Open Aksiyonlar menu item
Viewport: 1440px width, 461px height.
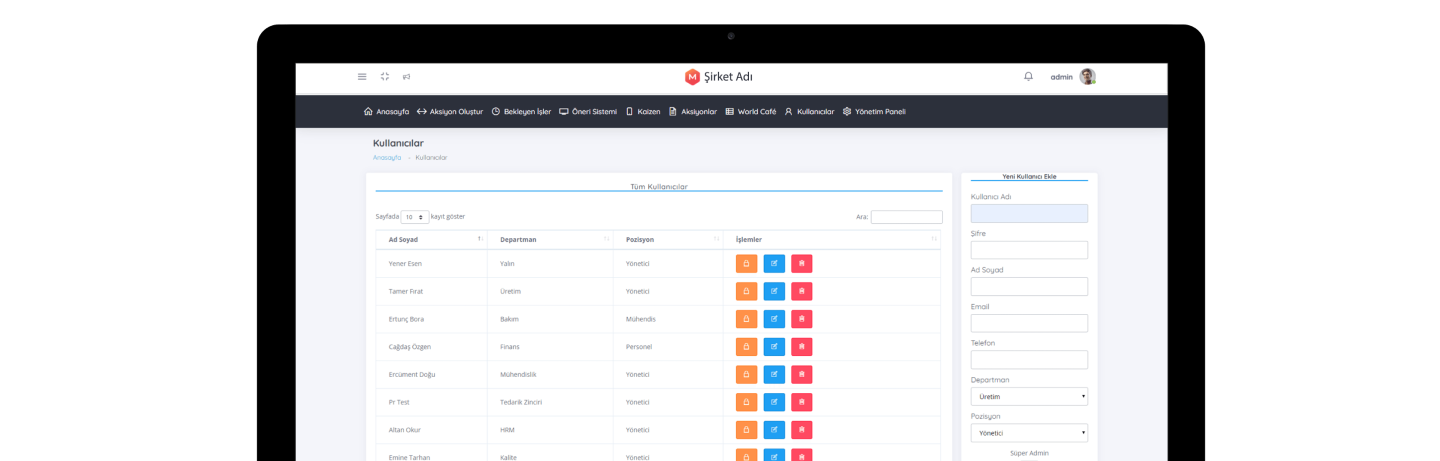tap(693, 111)
